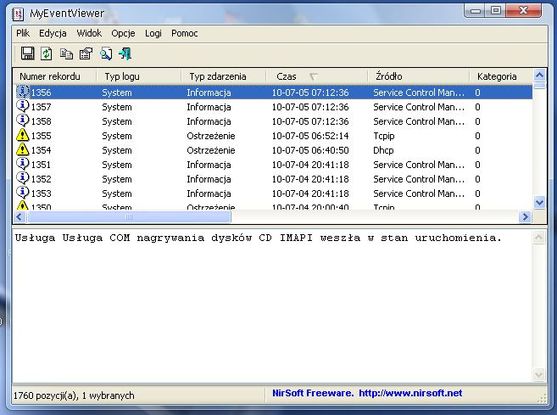Select record number 1354

tap(41, 150)
